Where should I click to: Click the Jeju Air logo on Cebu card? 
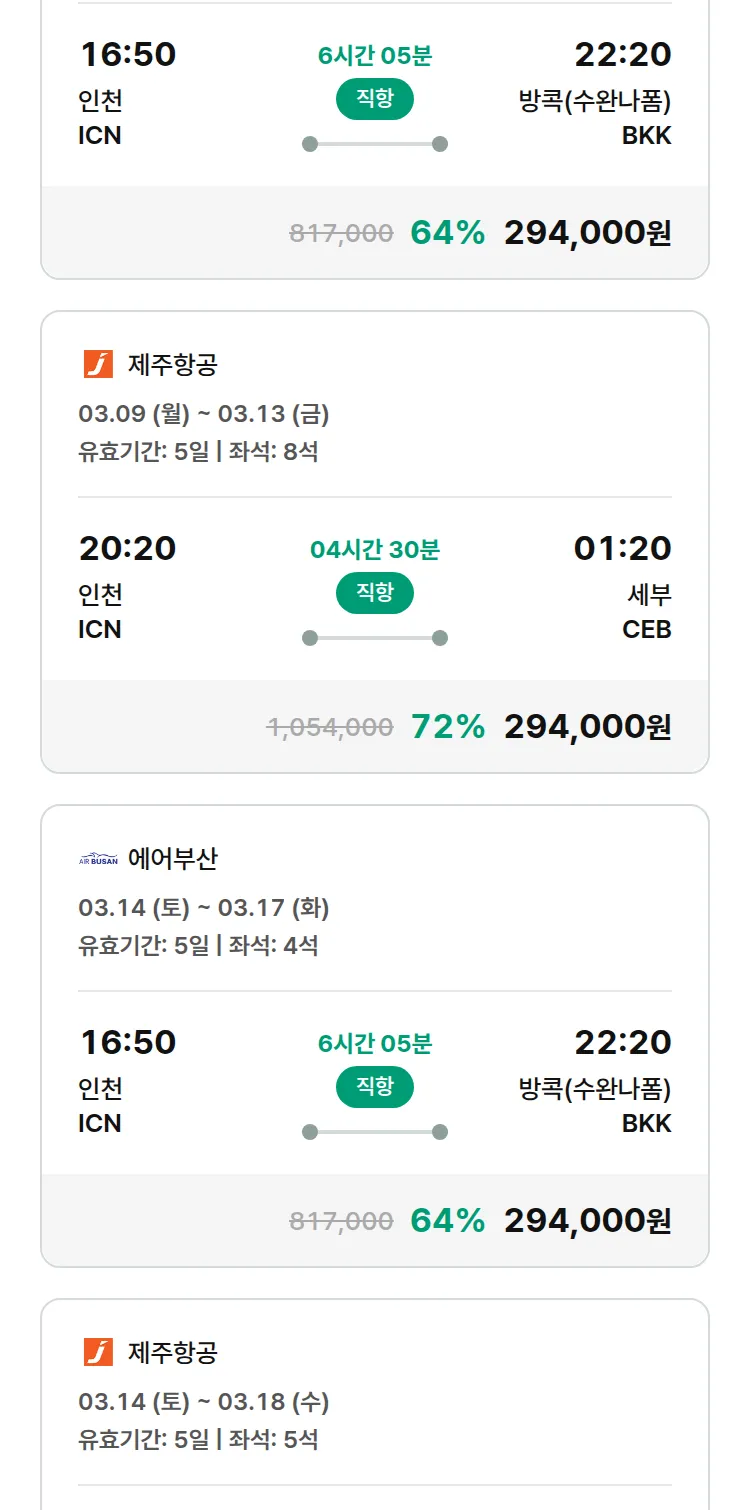coord(98,365)
